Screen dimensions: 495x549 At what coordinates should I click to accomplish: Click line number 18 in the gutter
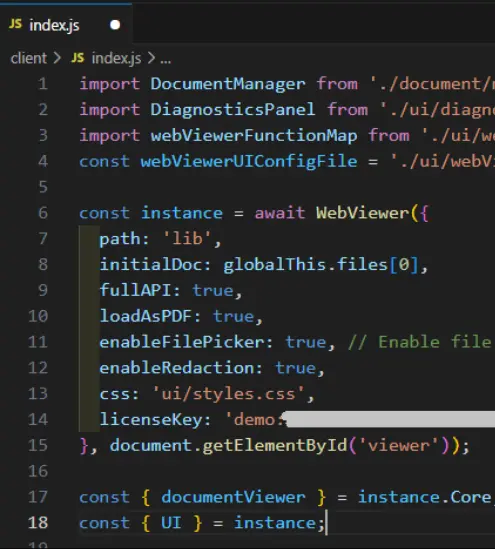click(x=38, y=523)
